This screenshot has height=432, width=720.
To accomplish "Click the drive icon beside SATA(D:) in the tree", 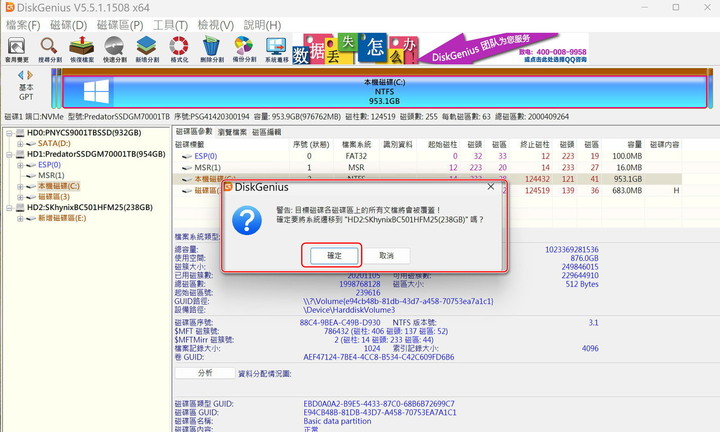I will (31, 144).
